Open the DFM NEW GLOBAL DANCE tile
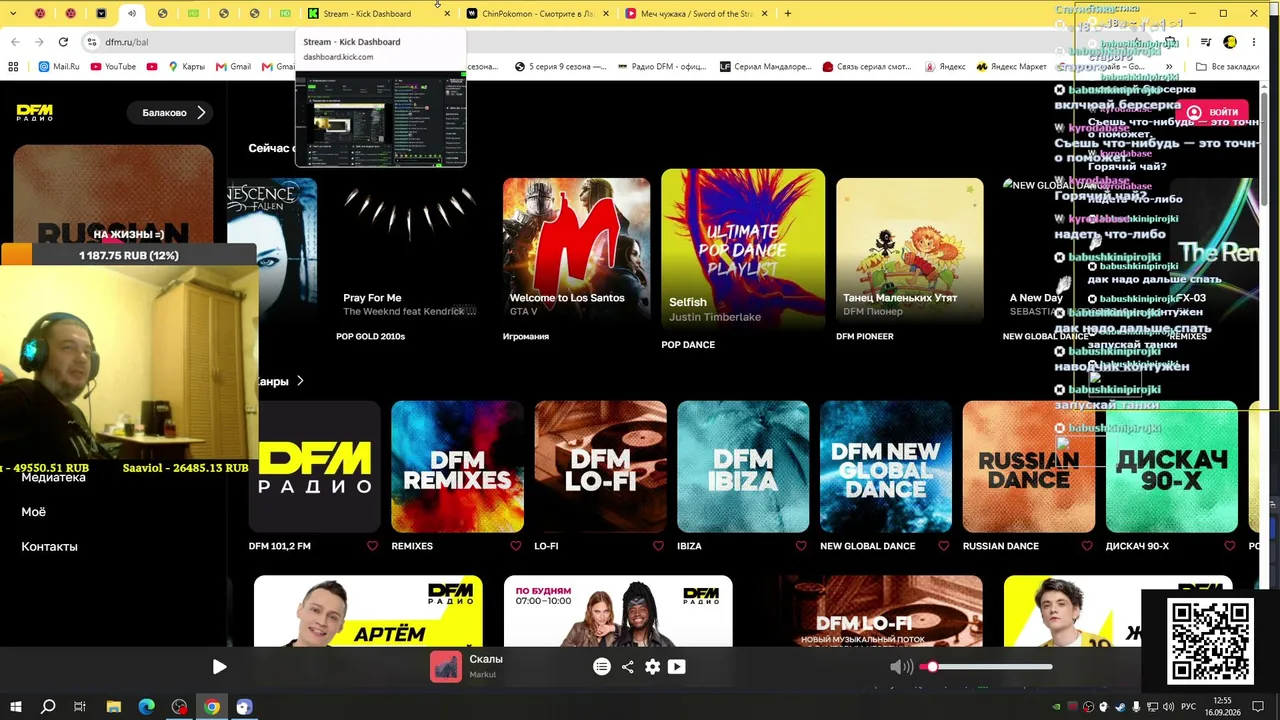This screenshot has width=1280, height=720. click(886, 467)
